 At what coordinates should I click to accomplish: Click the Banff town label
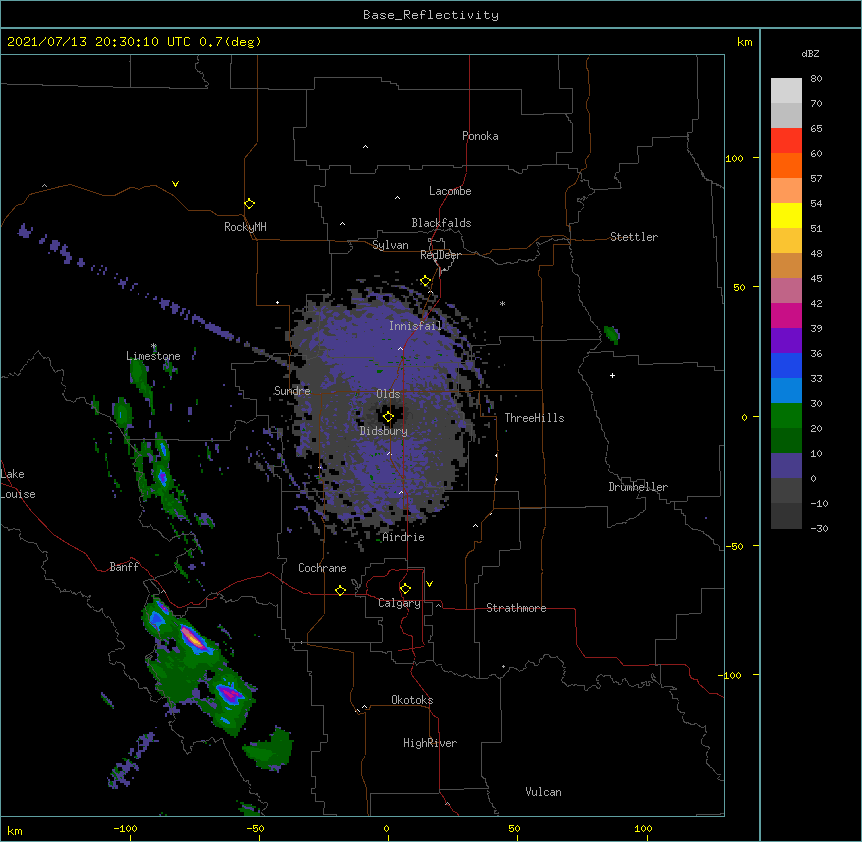(x=124, y=567)
